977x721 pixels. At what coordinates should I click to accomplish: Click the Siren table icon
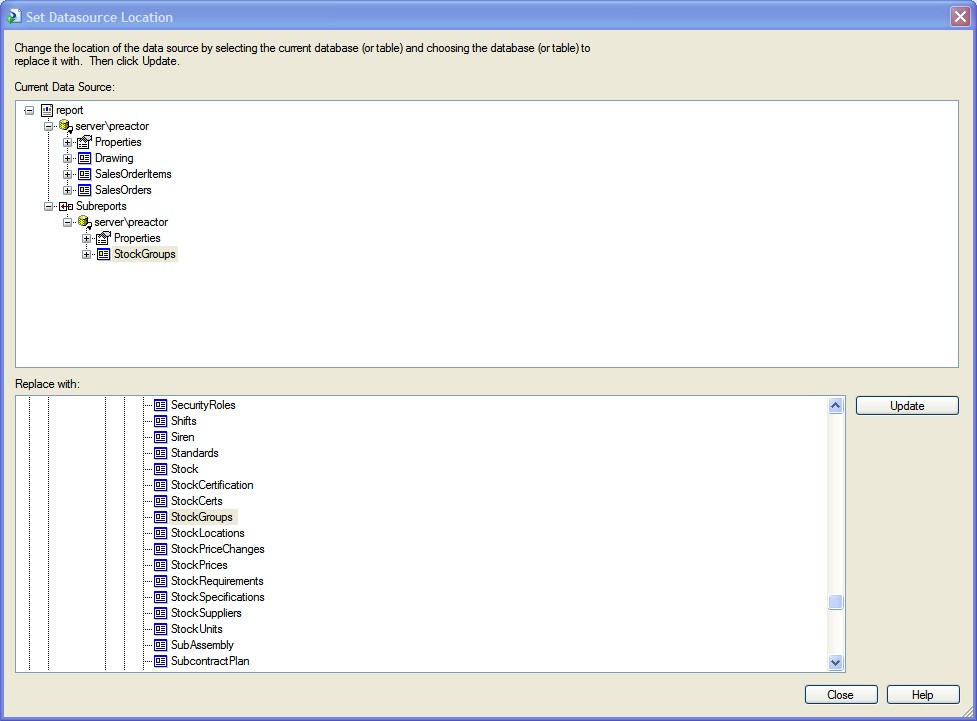click(160, 437)
